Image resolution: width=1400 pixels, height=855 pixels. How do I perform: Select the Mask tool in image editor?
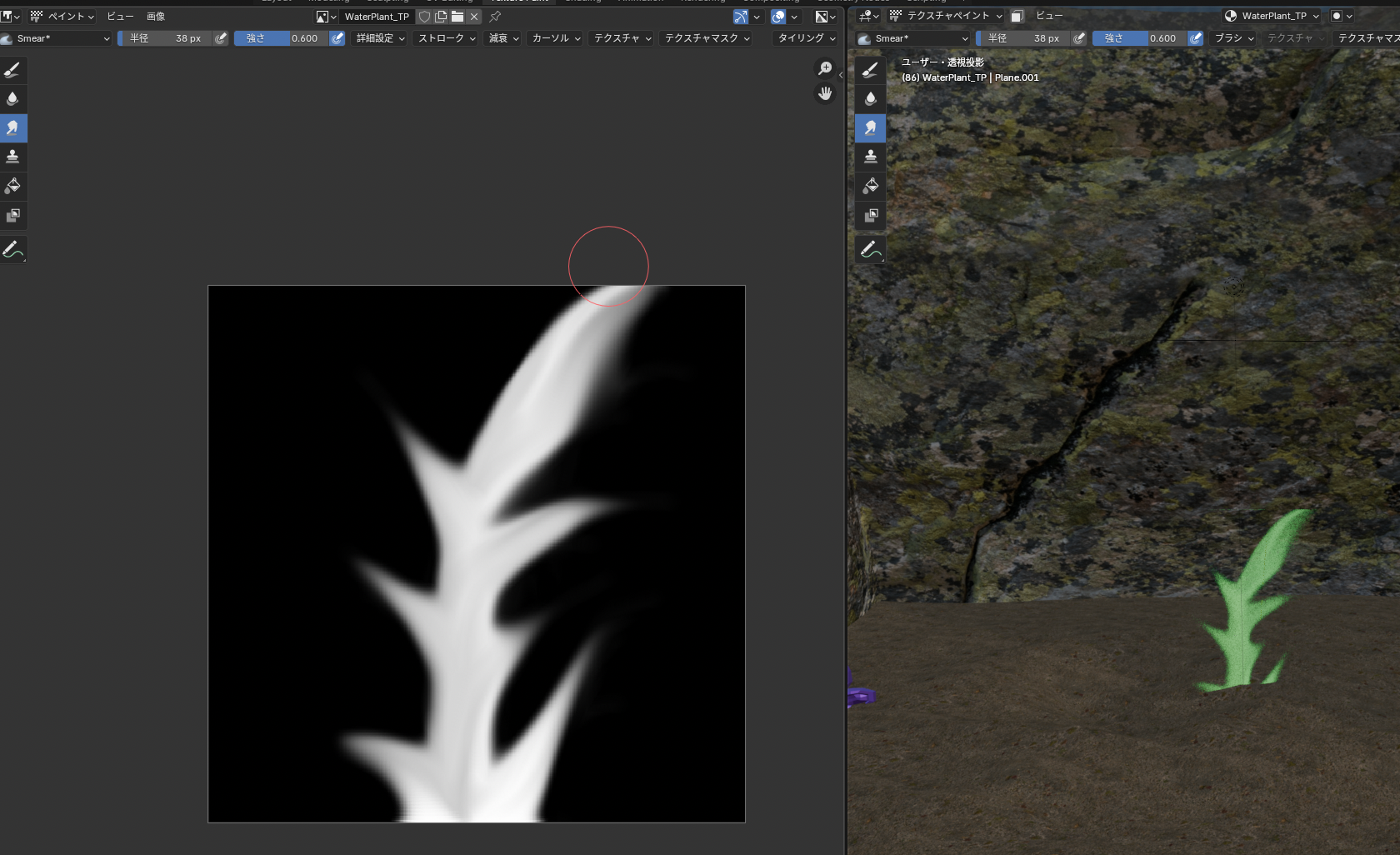pyautogui.click(x=12, y=216)
